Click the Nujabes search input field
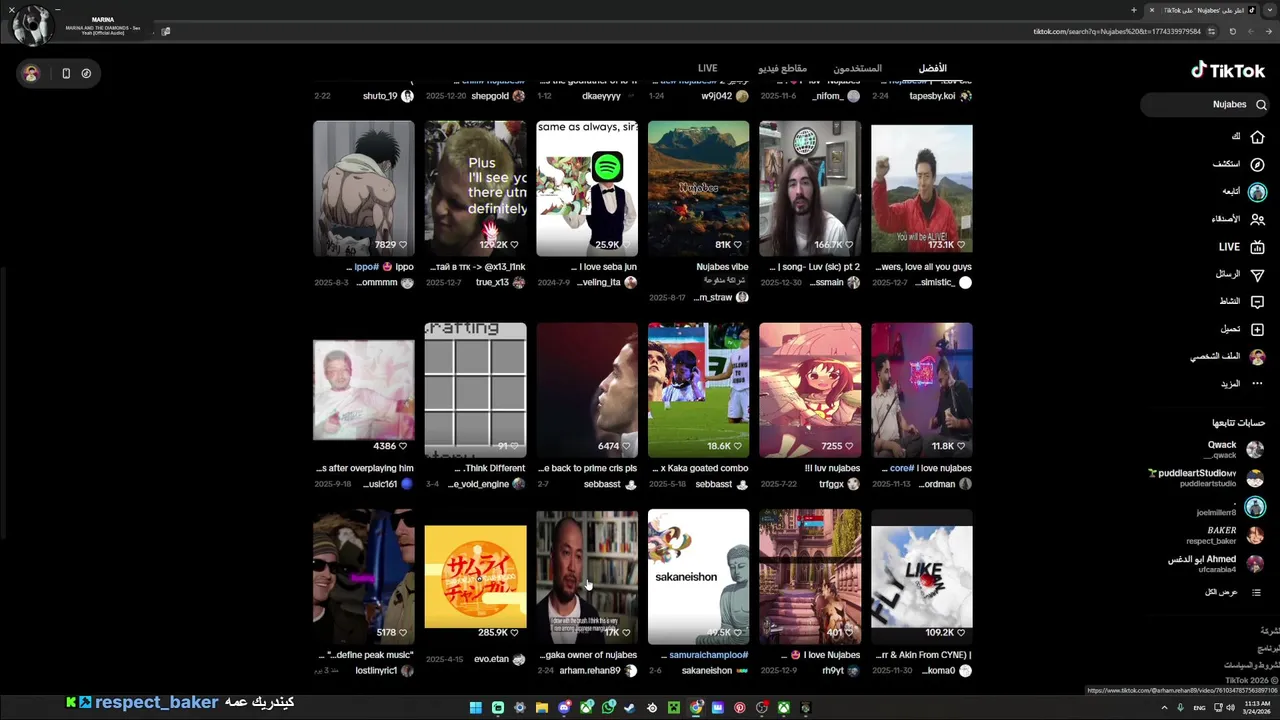 [x=1205, y=104]
